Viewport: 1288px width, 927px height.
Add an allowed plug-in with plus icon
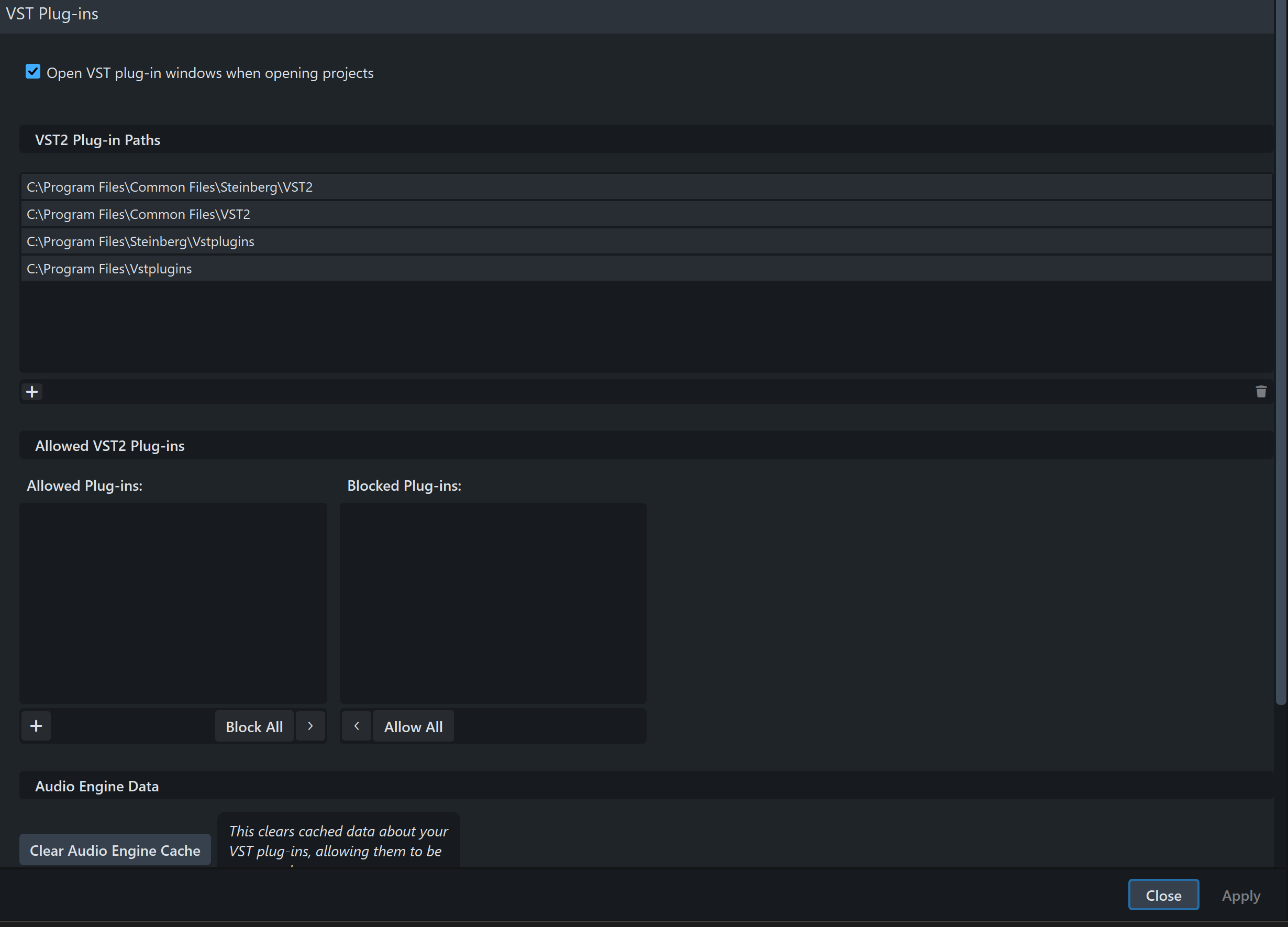tap(36, 726)
